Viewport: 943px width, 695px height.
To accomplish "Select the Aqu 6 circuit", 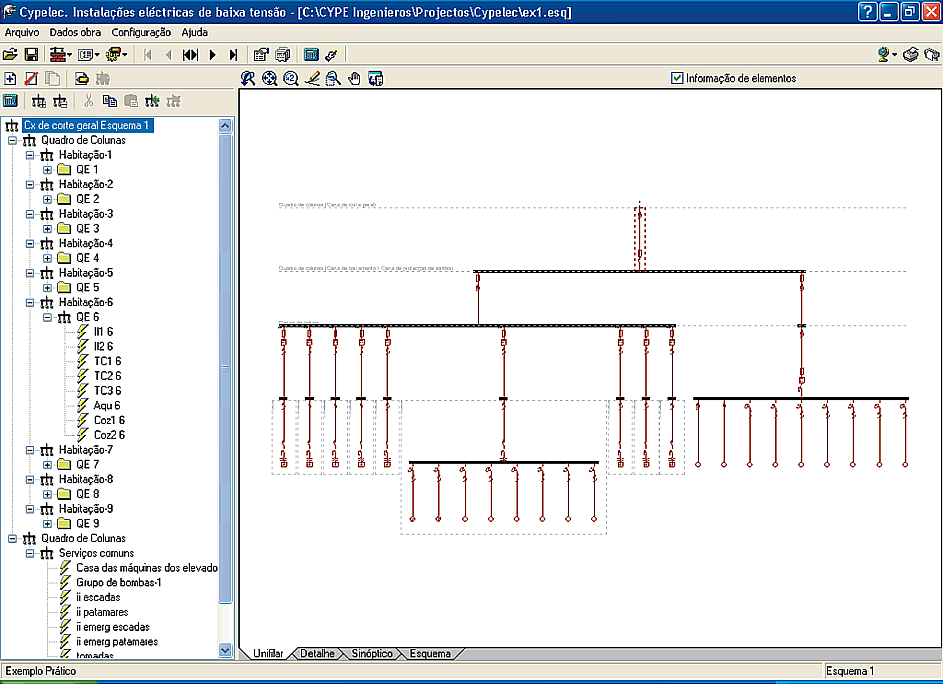I will tap(107, 405).
